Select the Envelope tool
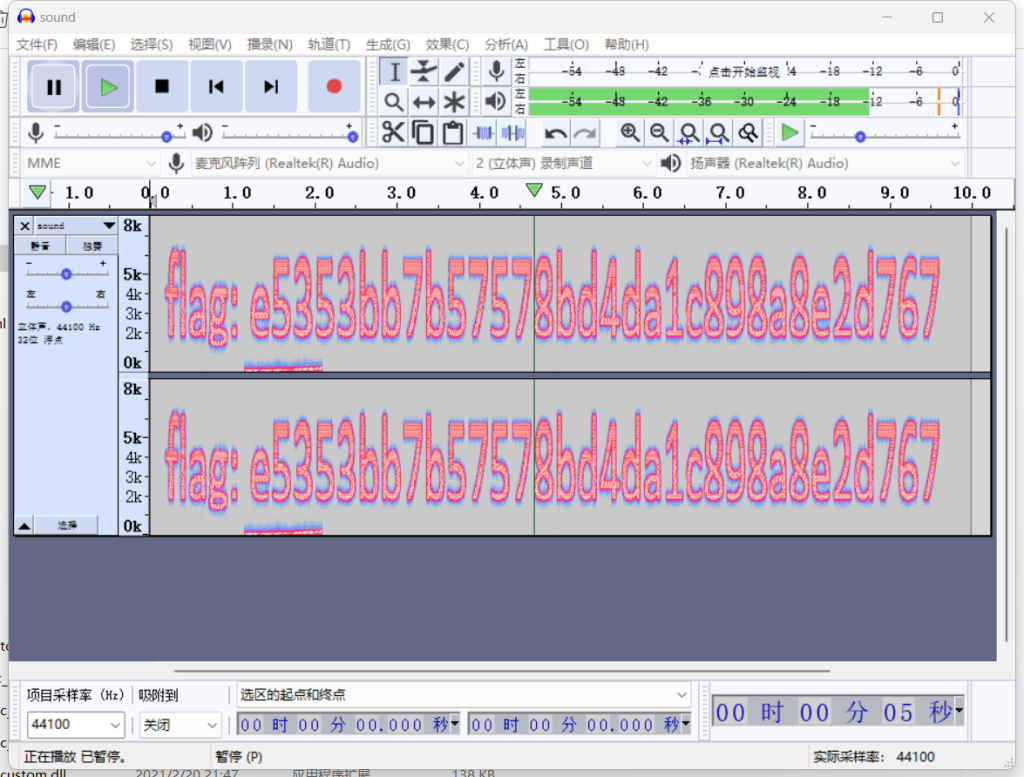Image resolution: width=1024 pixels, height=777 pixels. [x=424, y=71]
